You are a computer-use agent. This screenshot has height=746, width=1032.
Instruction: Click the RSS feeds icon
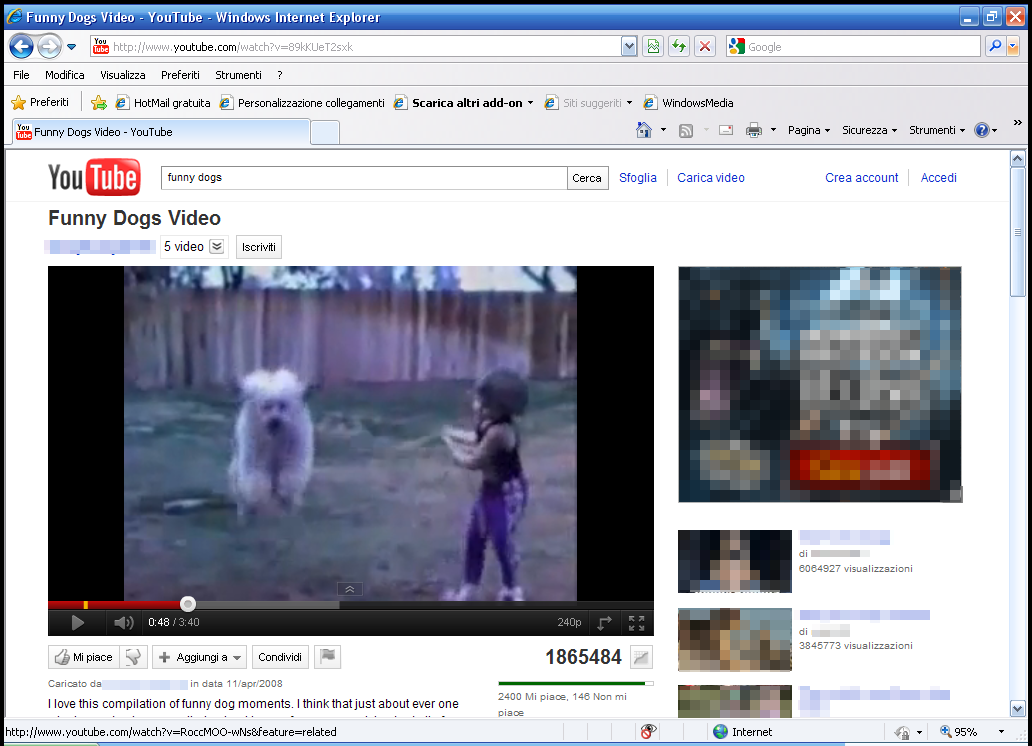tap(686, 130)
